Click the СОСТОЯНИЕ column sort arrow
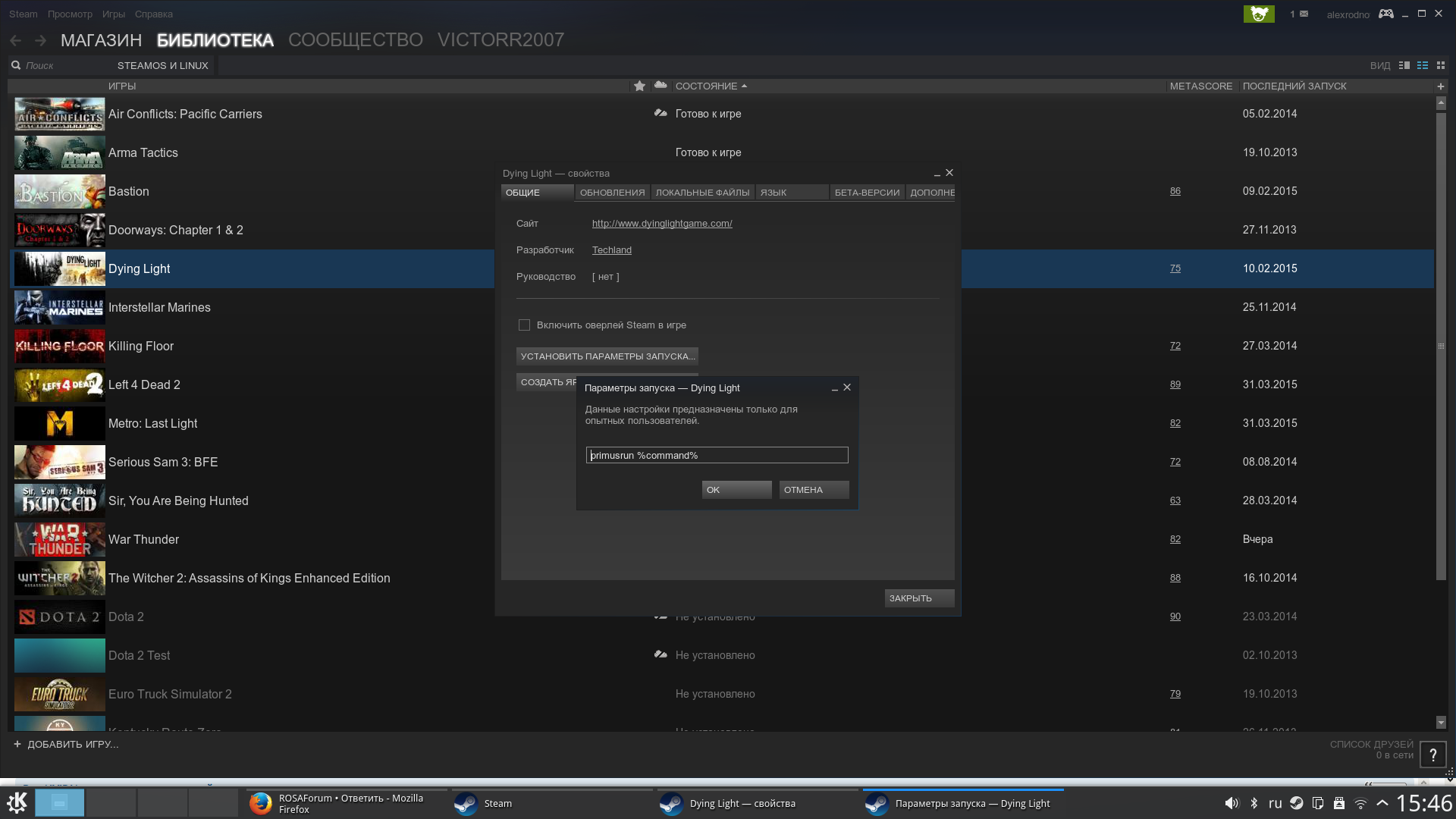The height and width of the screenshot is (819, 1456). [x=744, y=86]
